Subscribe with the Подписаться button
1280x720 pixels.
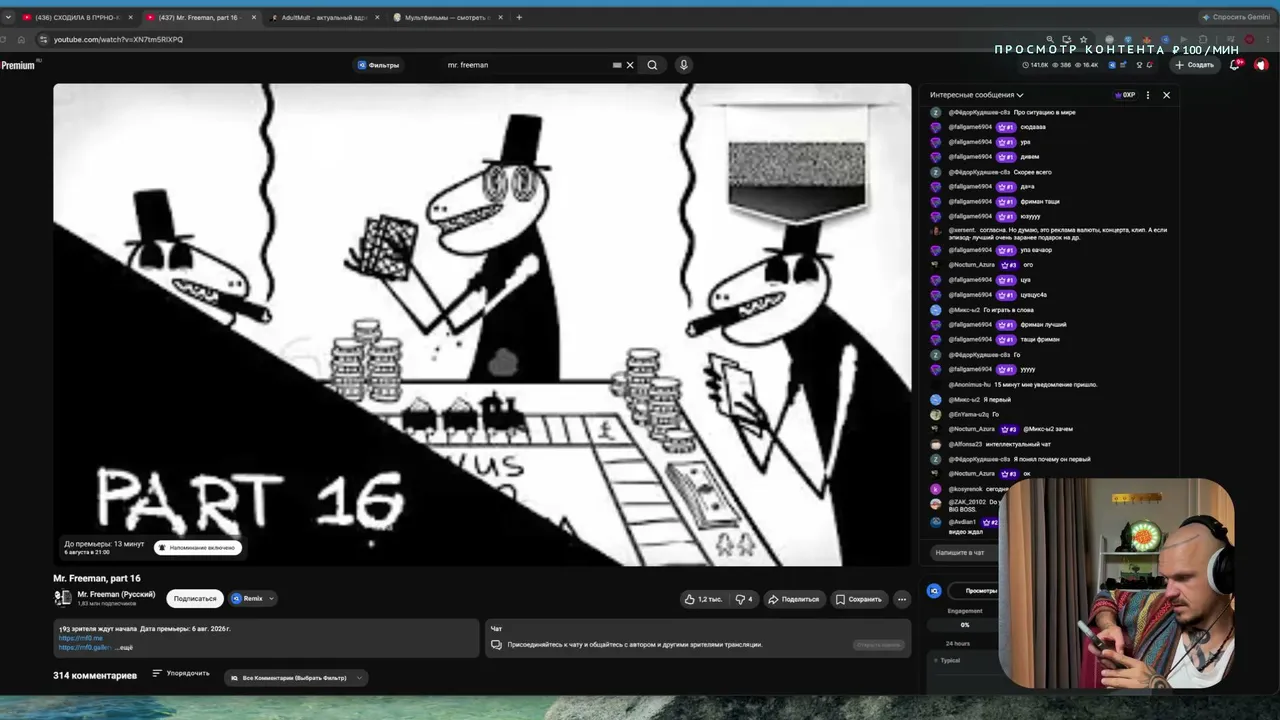tap(195, 598)
